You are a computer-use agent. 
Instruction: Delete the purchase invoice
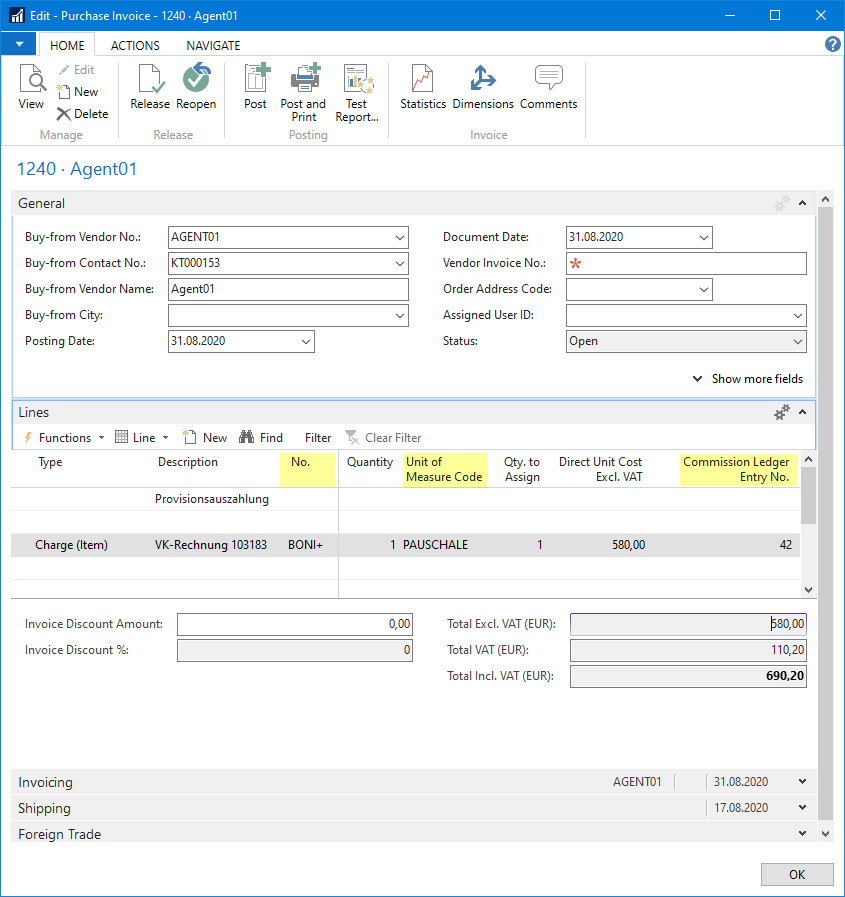83,113
